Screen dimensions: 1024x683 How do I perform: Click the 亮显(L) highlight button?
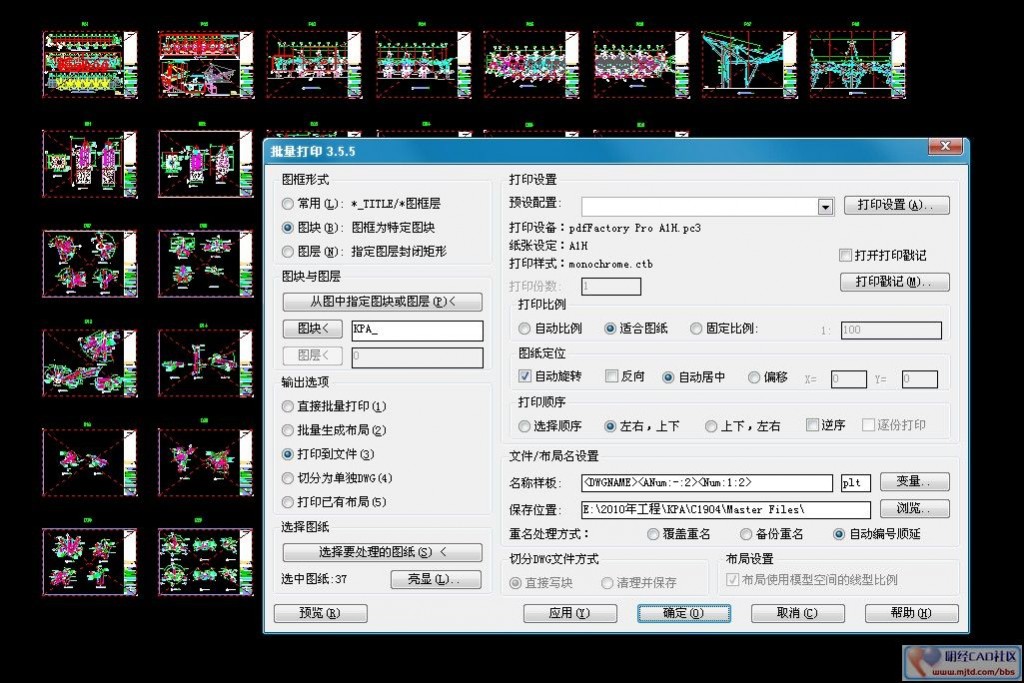pos(436,578)
